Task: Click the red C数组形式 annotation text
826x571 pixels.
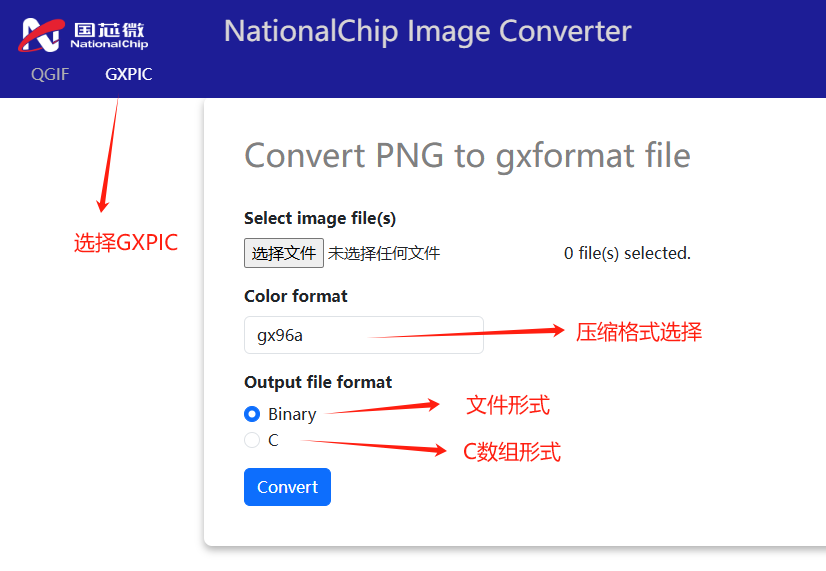Action: pos(512,452)
